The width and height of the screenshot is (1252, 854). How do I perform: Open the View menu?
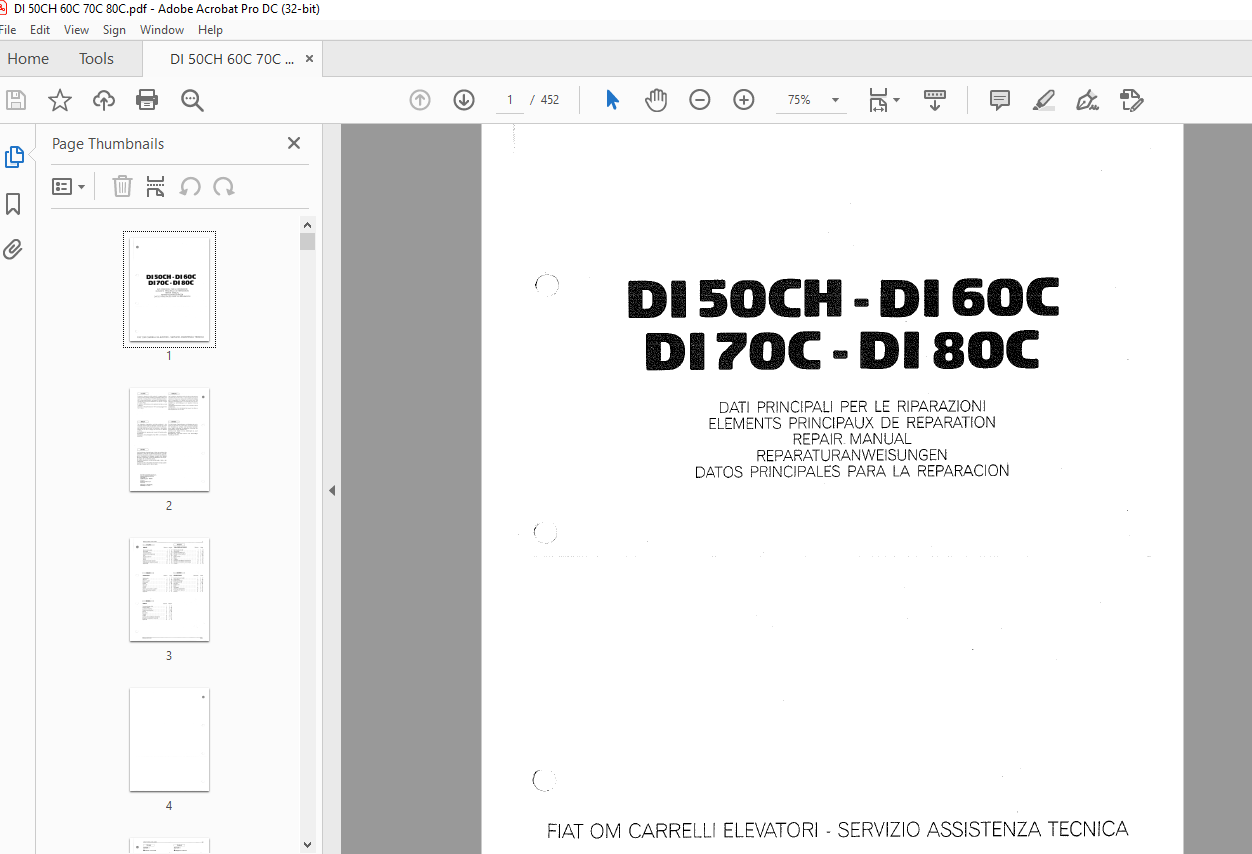click(76, 30)
